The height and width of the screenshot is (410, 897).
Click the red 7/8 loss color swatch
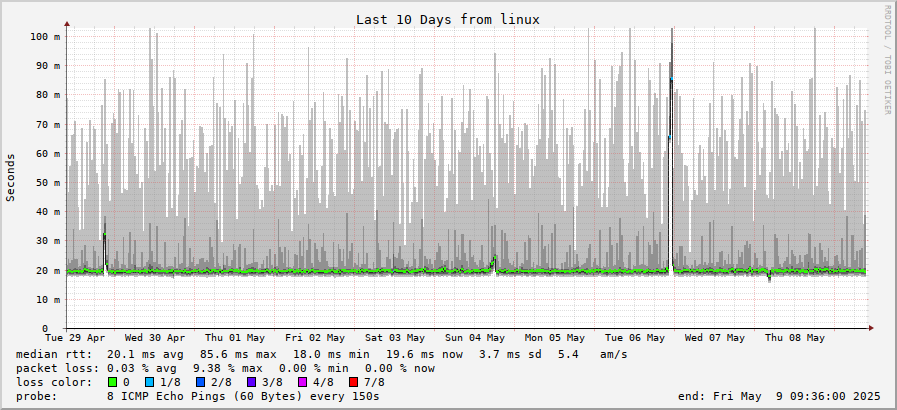click(353, 382)
